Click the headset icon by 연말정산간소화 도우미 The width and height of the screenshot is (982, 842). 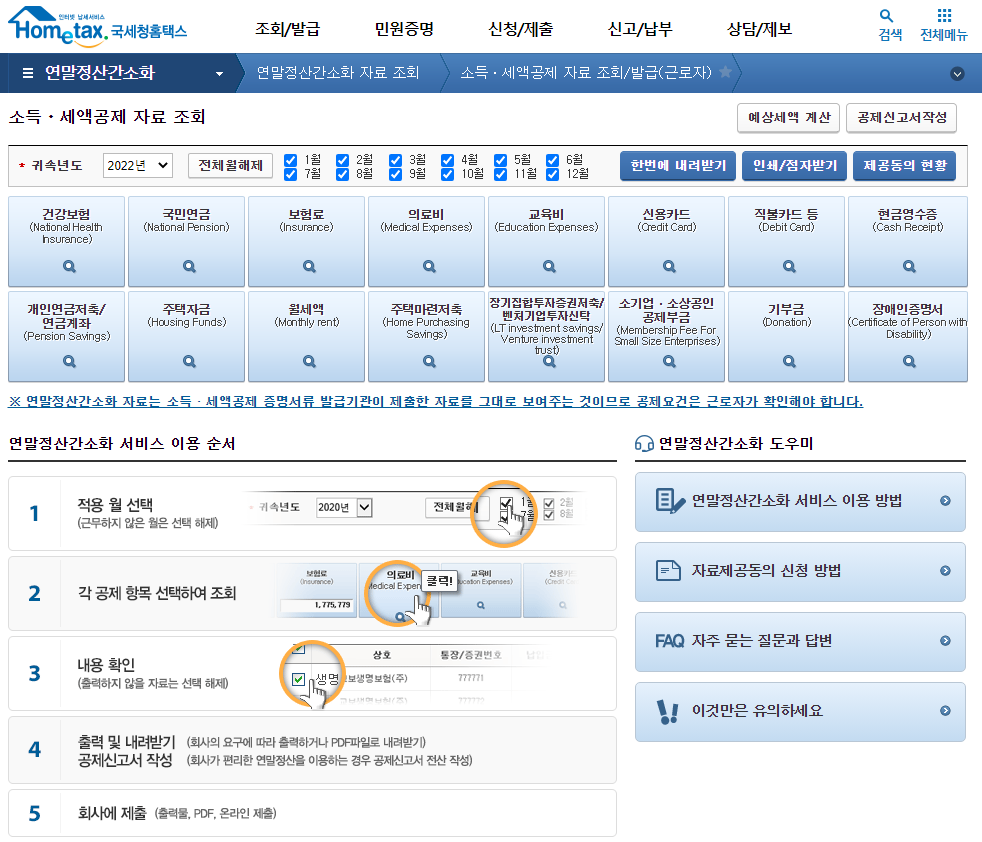point(644,444)
